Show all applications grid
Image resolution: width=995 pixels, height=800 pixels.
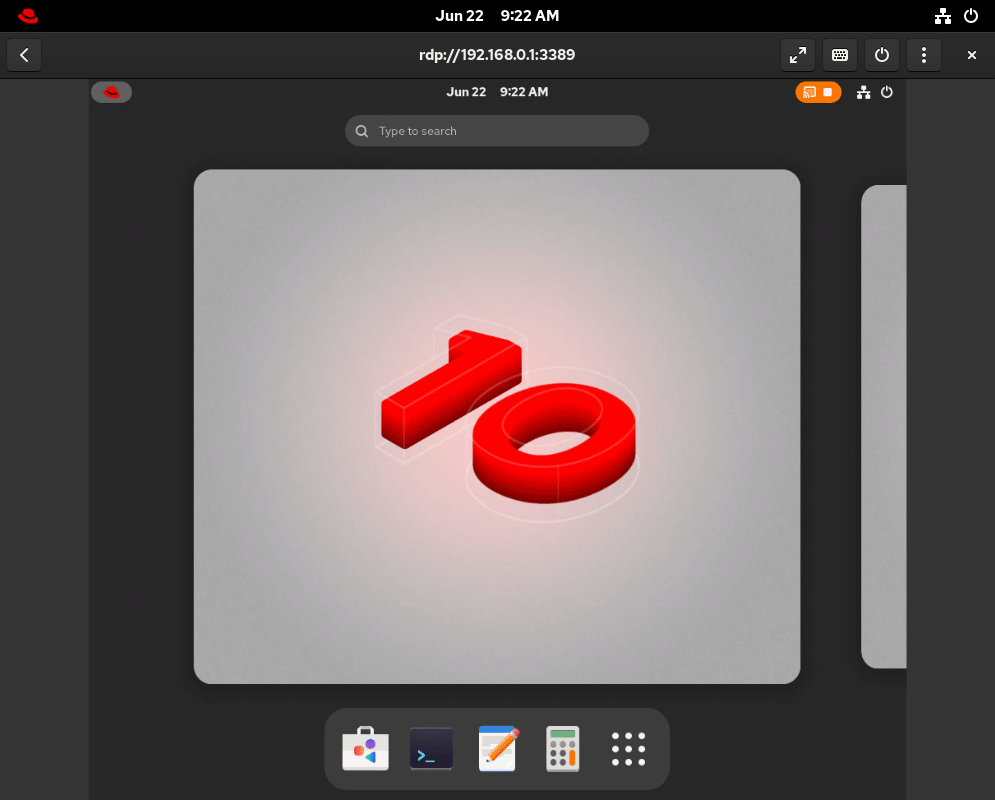click(x=628, y=749)
